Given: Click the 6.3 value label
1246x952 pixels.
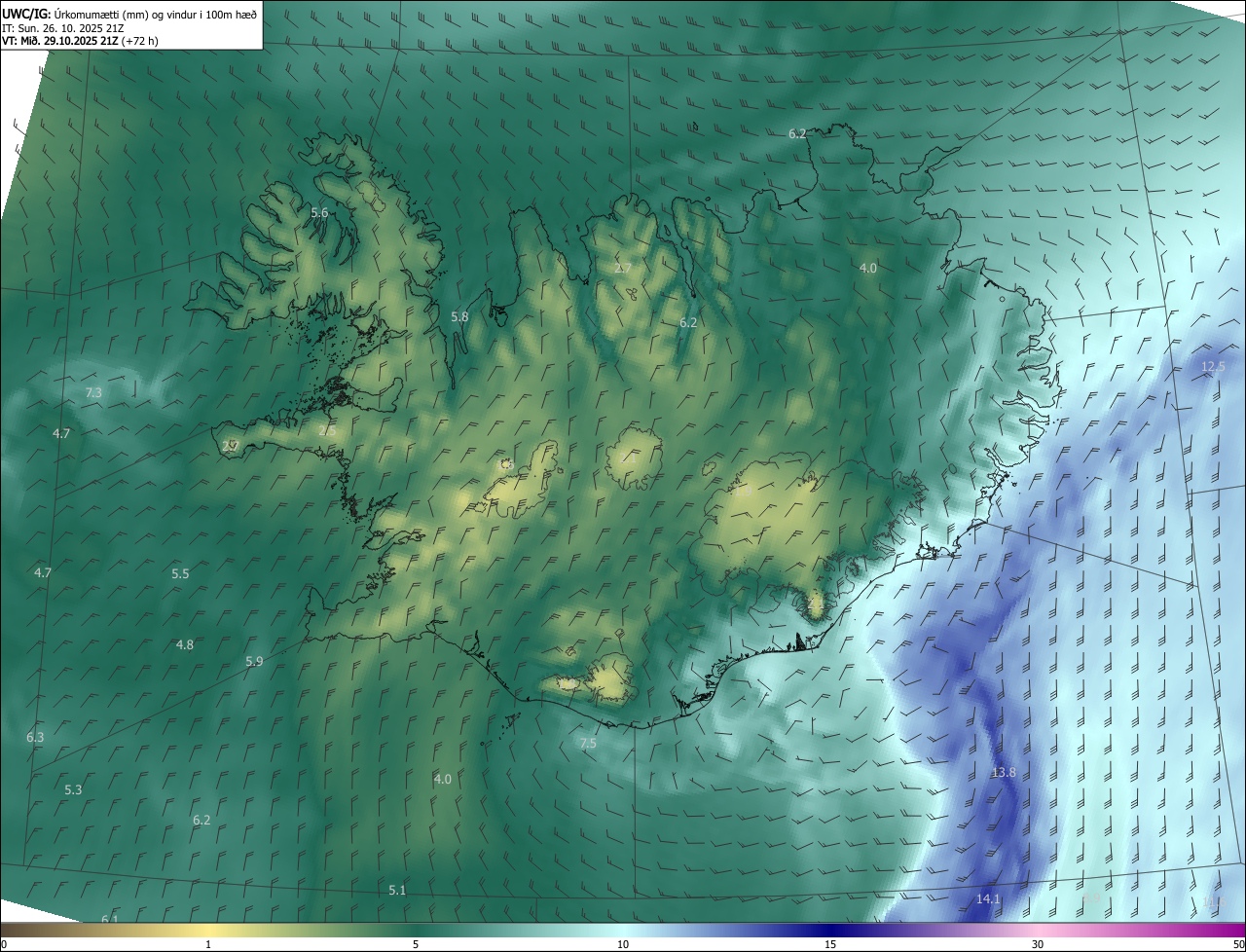Looking at the screenshot, I should (x=35, y=737).
